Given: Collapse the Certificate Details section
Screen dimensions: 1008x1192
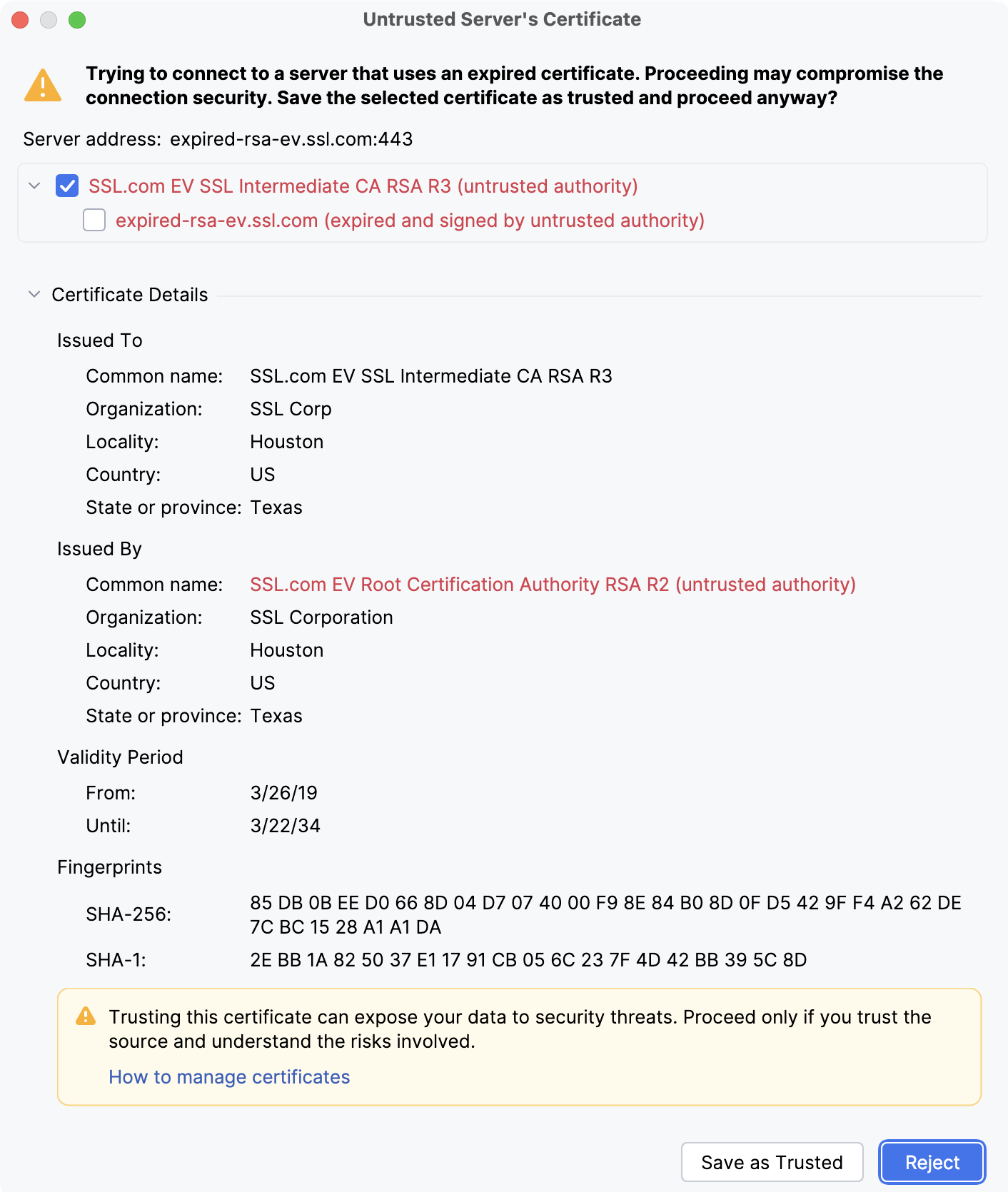Looking at the screenshot, I should (x=33, y=294).
